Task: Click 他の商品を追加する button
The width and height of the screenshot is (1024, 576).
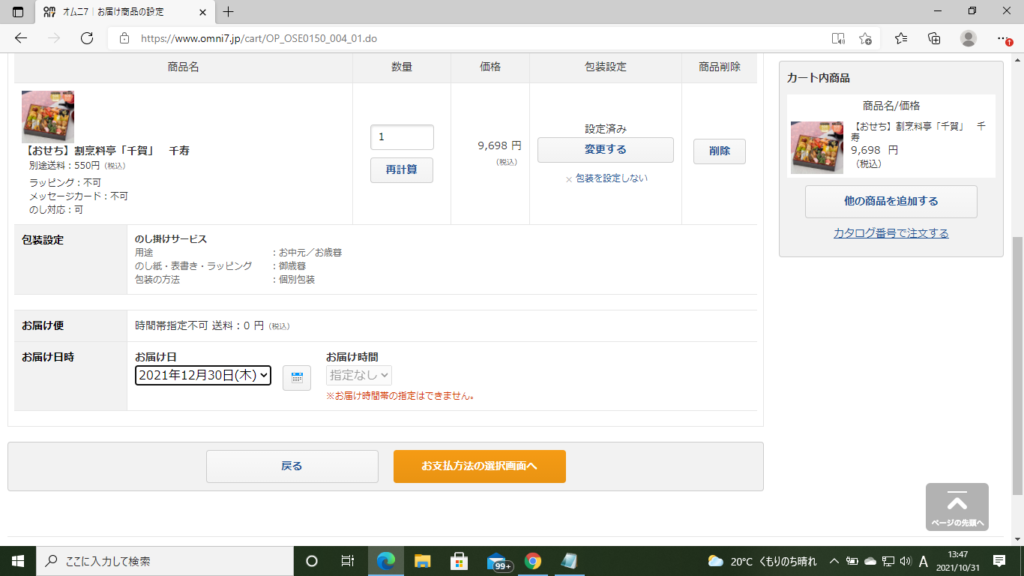Action: tap(891, 201)
